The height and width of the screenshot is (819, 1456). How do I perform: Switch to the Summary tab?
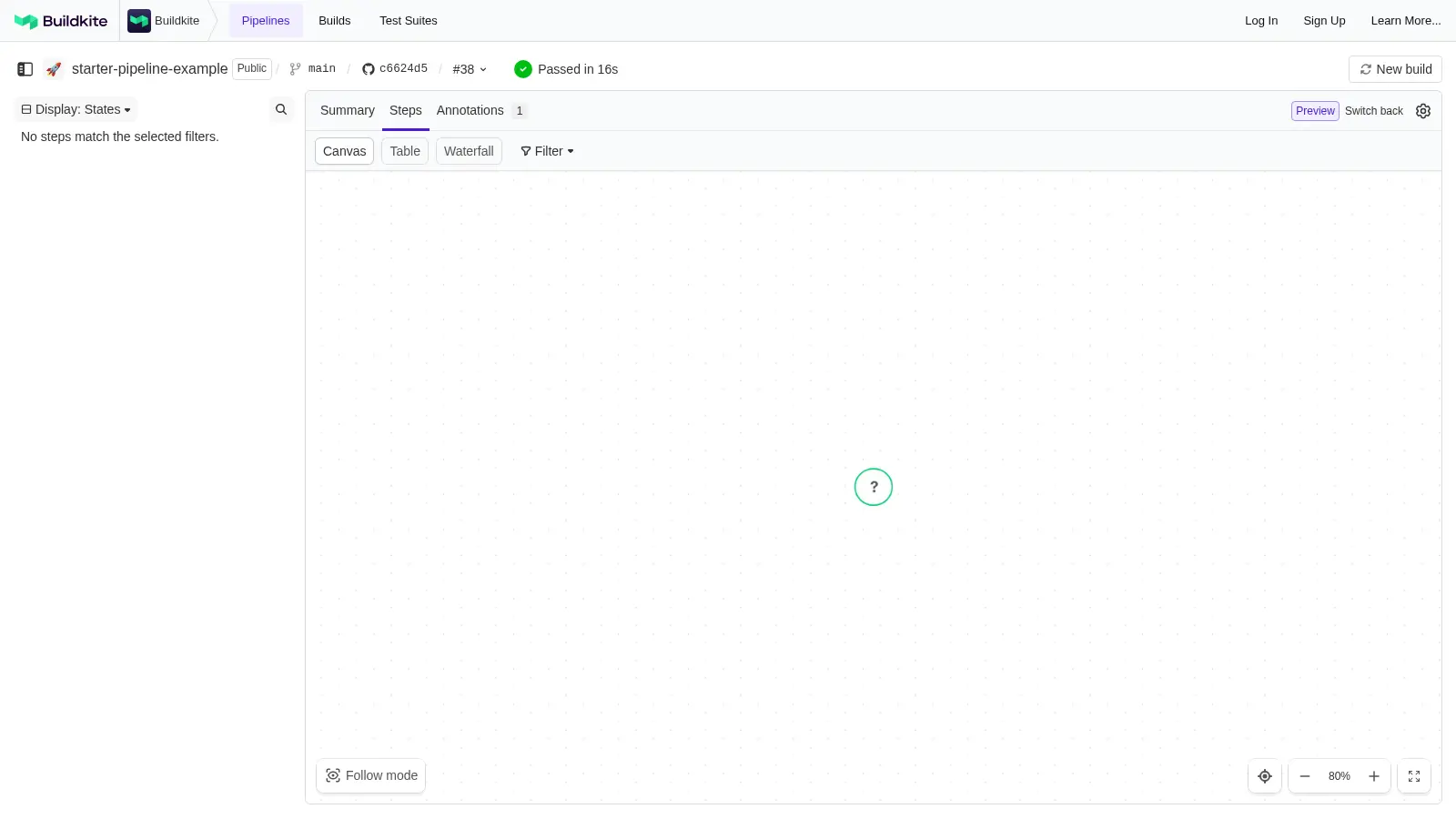(348, 110)
